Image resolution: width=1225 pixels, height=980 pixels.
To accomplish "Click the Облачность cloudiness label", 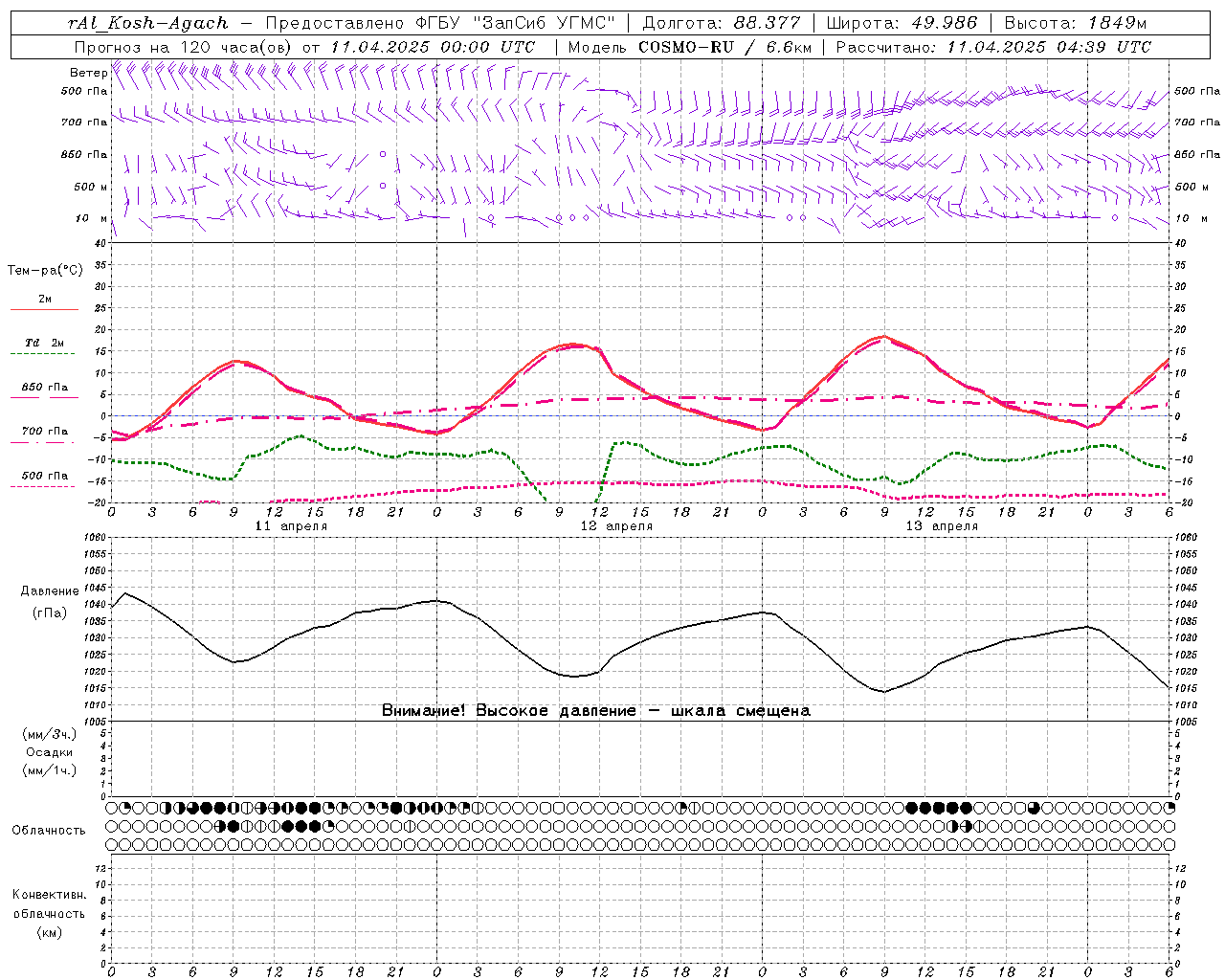I will [x=49, y=831].
